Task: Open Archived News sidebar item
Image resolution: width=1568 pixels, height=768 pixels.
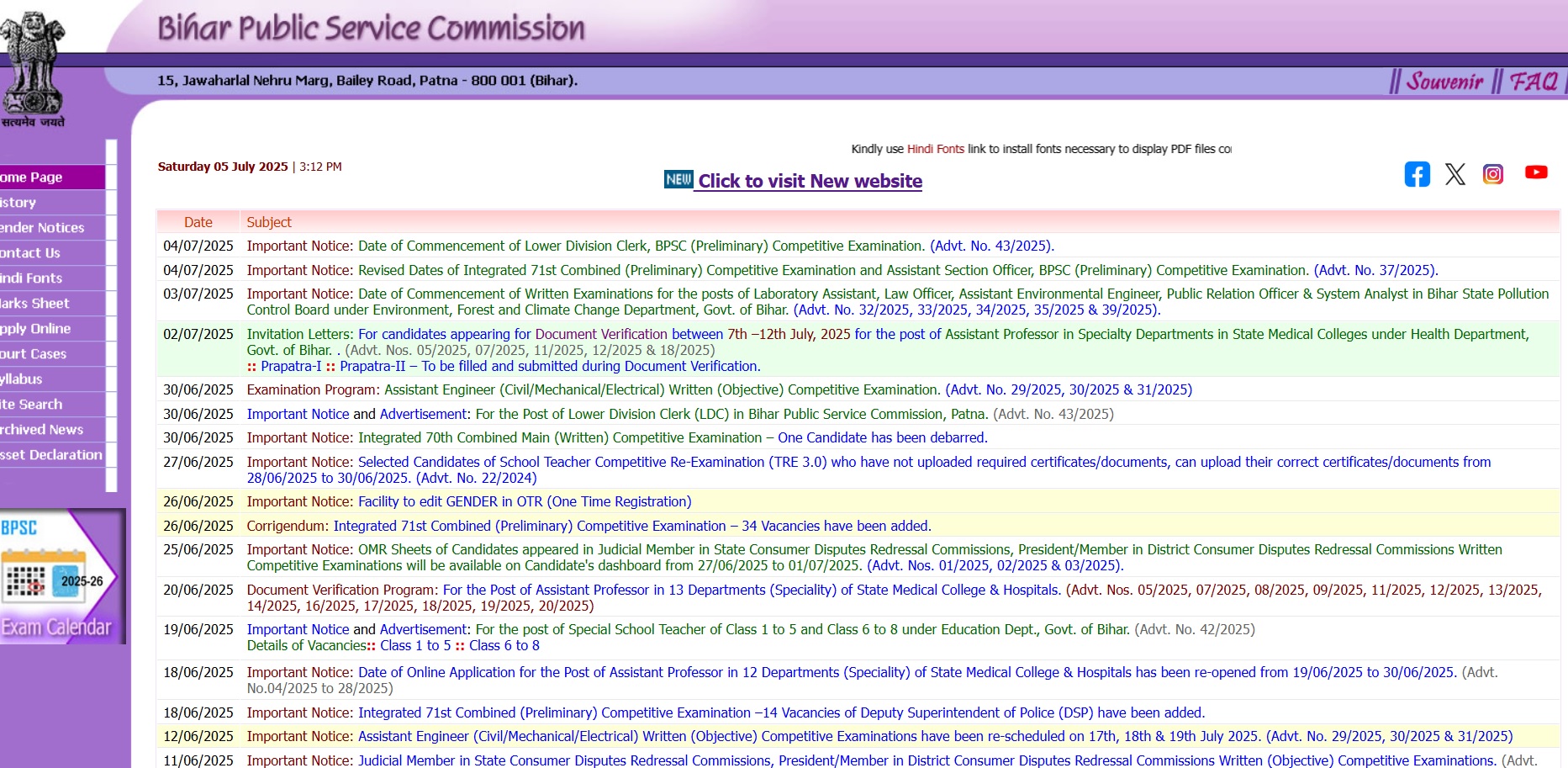Action: point(52,429)
